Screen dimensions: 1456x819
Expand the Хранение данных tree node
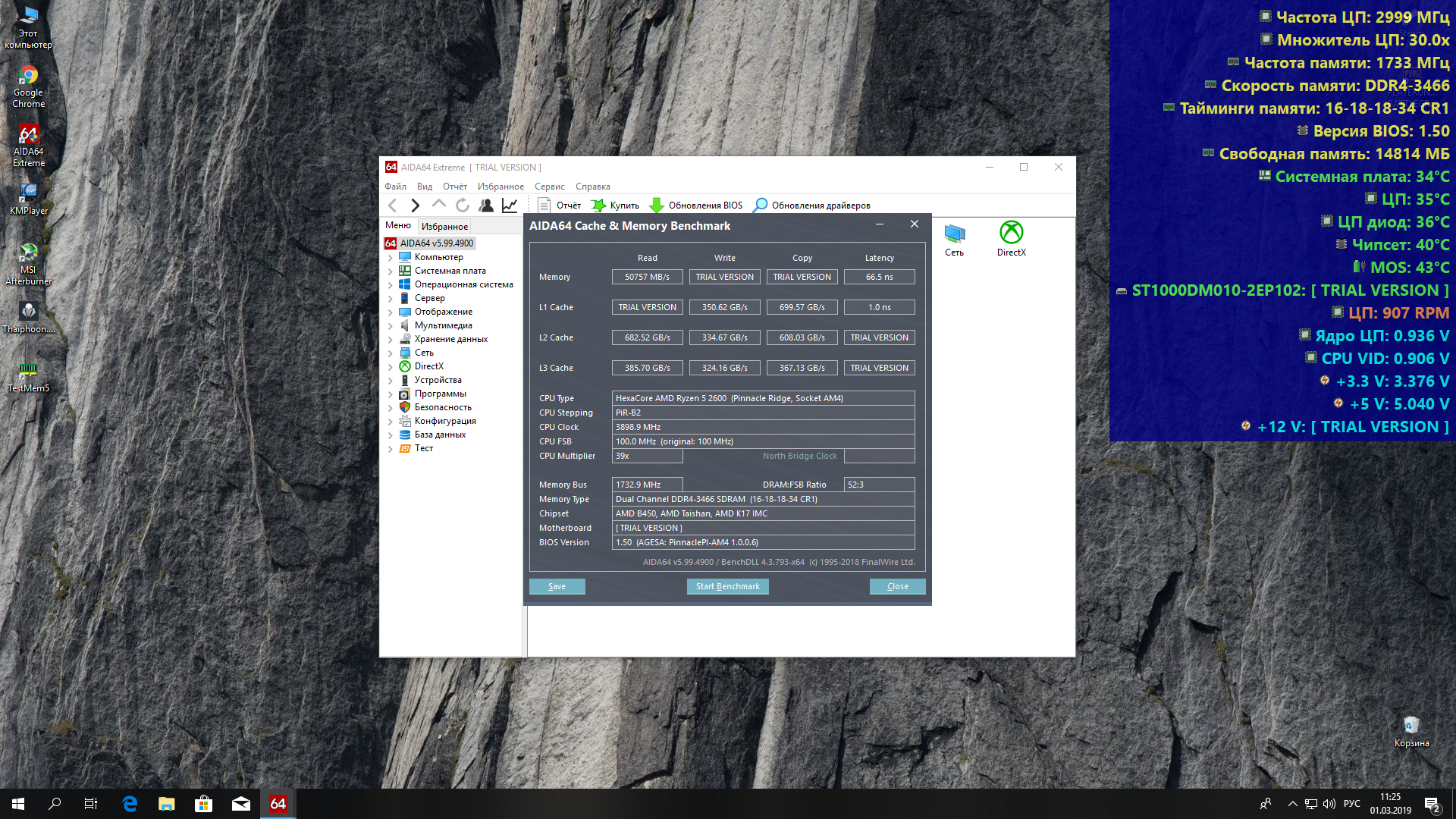pos(391,340)
